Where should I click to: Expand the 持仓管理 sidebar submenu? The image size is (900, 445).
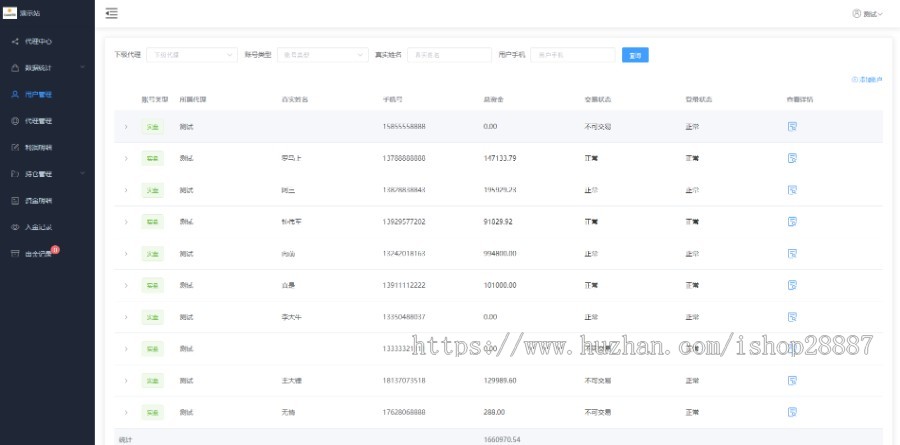(47, 174)
